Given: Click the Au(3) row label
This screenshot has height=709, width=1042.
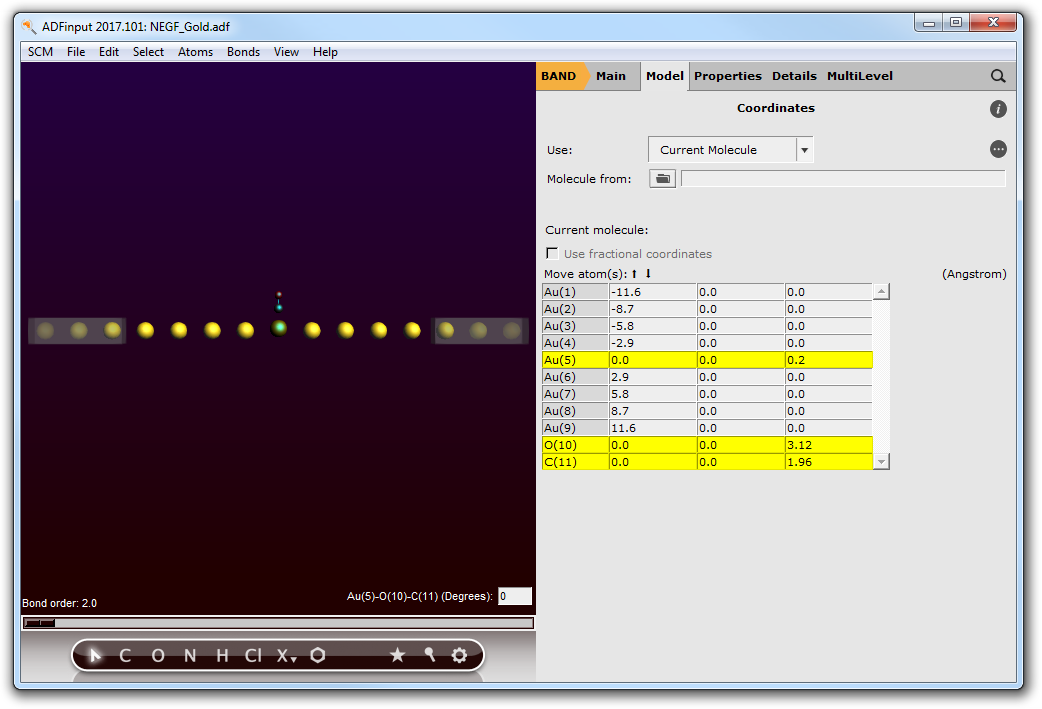Looking at the screenshot, I should pyautogui.click(x=575, y=326).
